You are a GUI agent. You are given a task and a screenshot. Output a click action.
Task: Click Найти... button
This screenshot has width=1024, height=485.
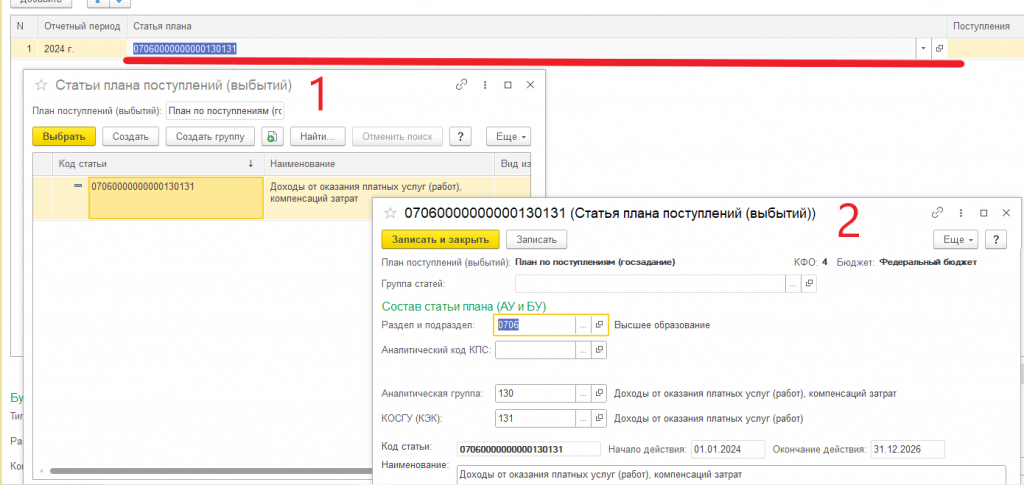(317, 136)
